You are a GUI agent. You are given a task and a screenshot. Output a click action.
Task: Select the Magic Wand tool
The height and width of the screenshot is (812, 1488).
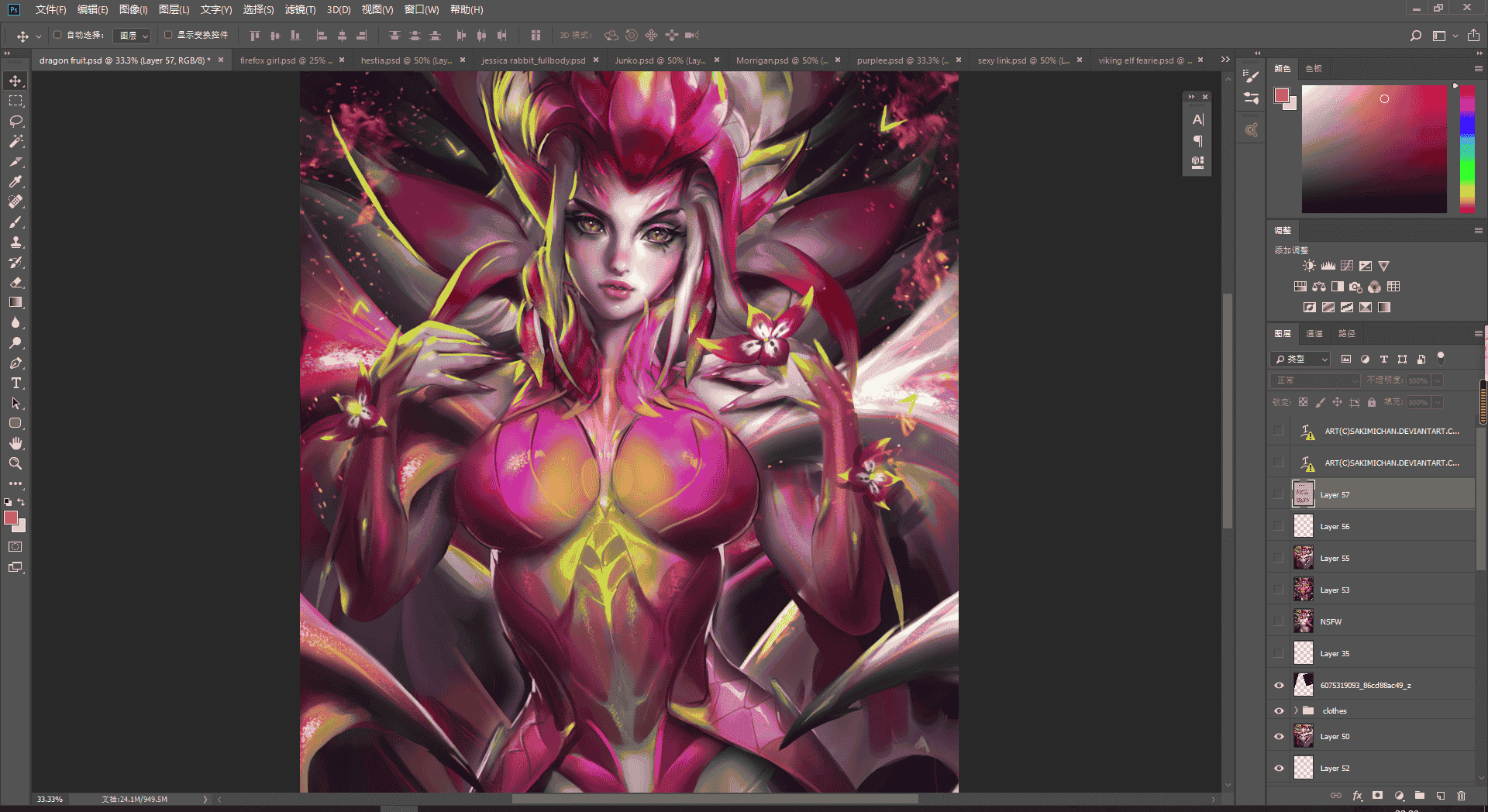[x=15, y=141]
